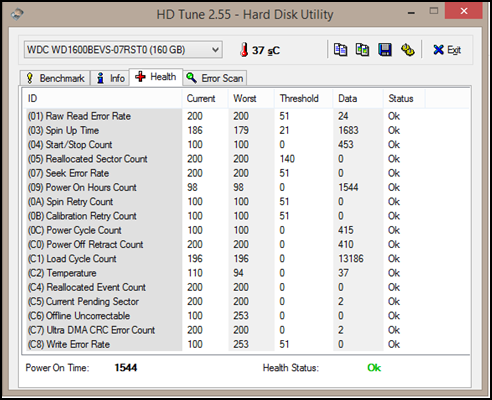Click the Threshold column header
Viewport: 492px width, 400px height.
(x=304, y=99)
